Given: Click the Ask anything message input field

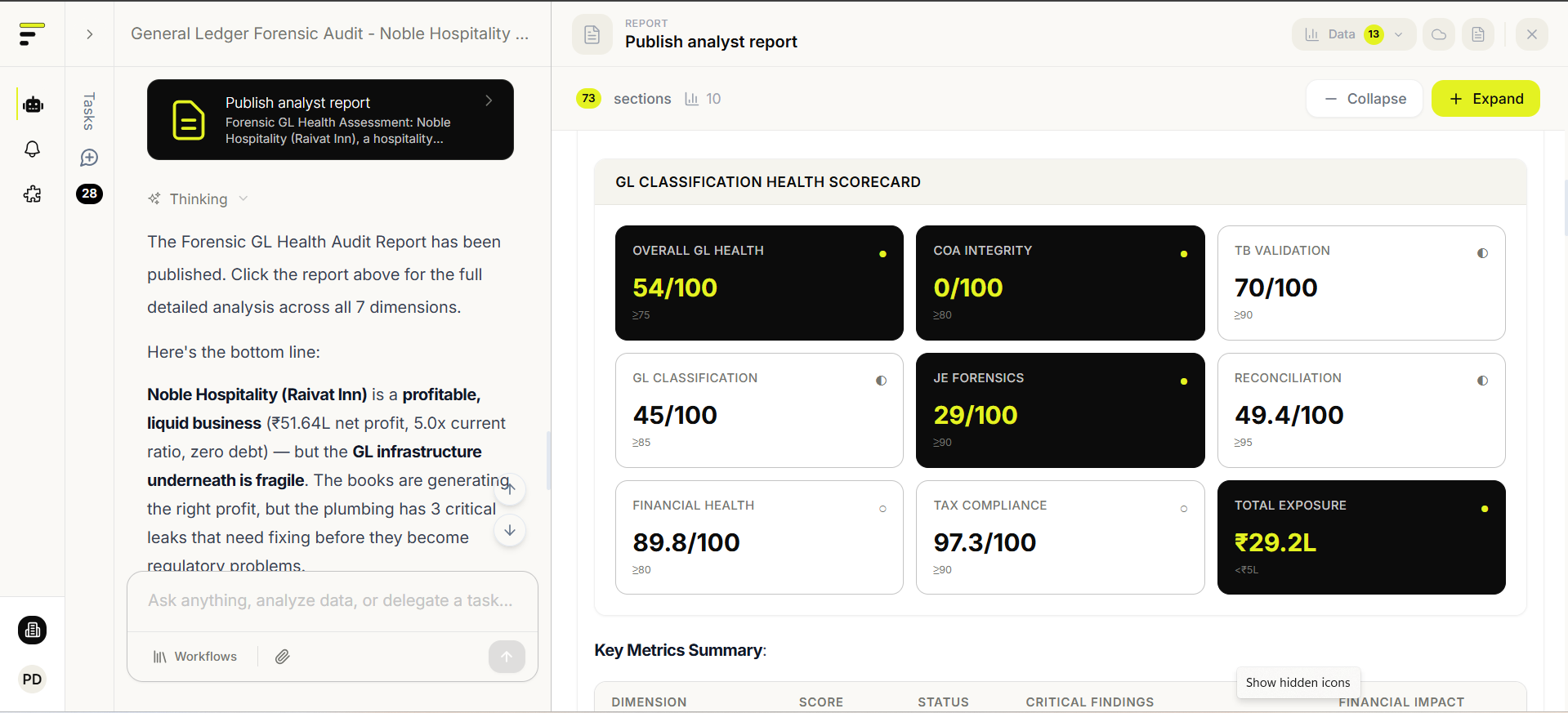Looking at the screenshot, I should pyautogui.click(x=331, y=601).
